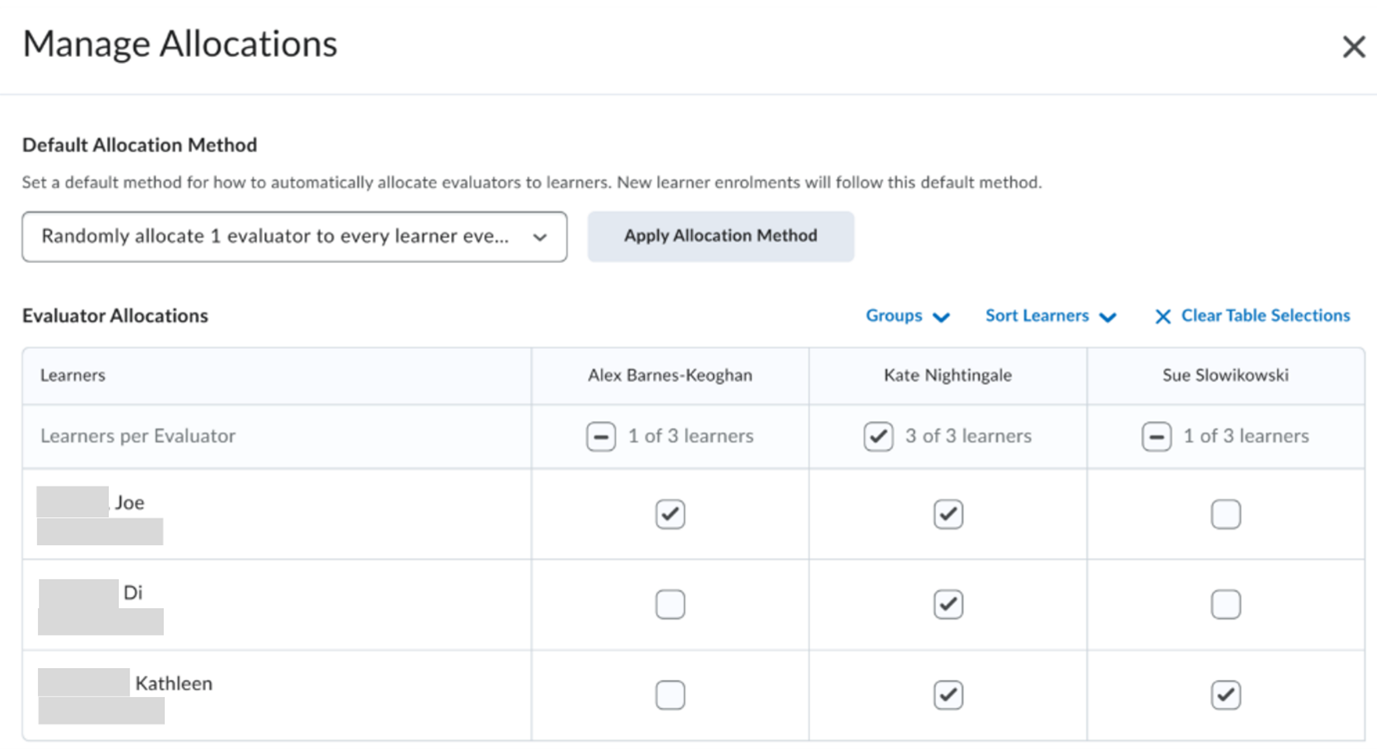Assign Alex Barnes-Keoghan to learner Di
Viewport: 1377px width, 749px height.
pyautogui.click(x=670, y=604)
